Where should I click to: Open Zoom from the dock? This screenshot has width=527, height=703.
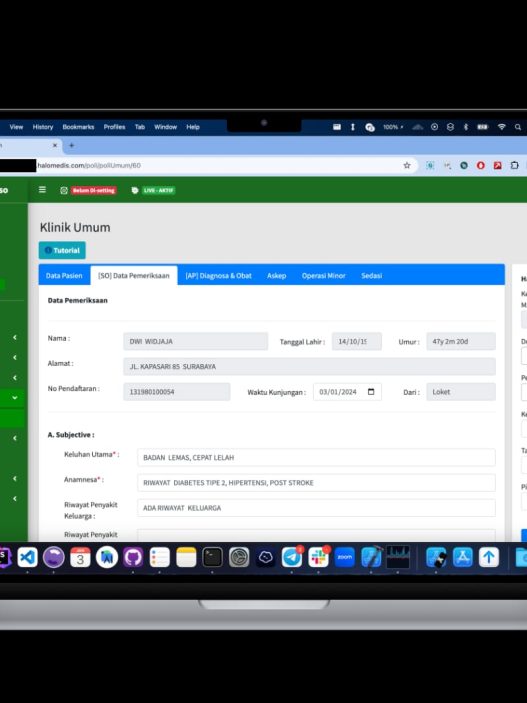click(345, 557)
